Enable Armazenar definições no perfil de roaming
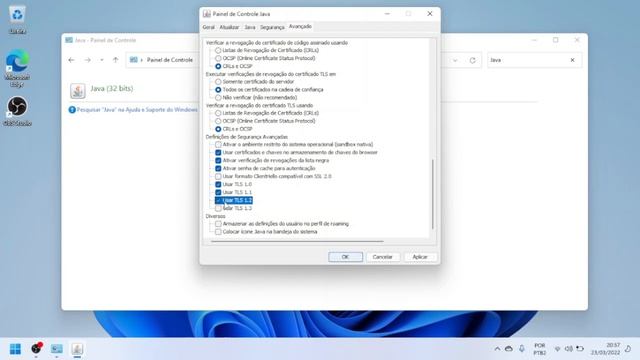The image size is (640, 360). coord(218,224)
